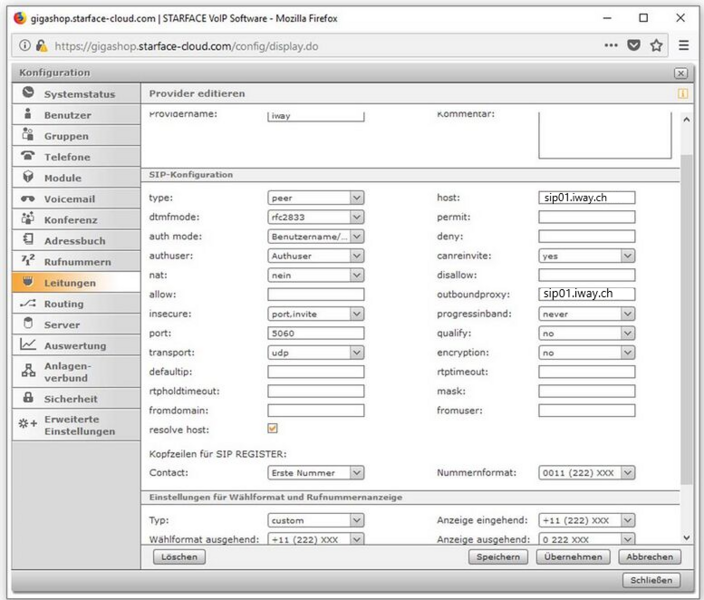The image size is (704, 600).
Task: Click the port field showing 5060
Action: 316,333
